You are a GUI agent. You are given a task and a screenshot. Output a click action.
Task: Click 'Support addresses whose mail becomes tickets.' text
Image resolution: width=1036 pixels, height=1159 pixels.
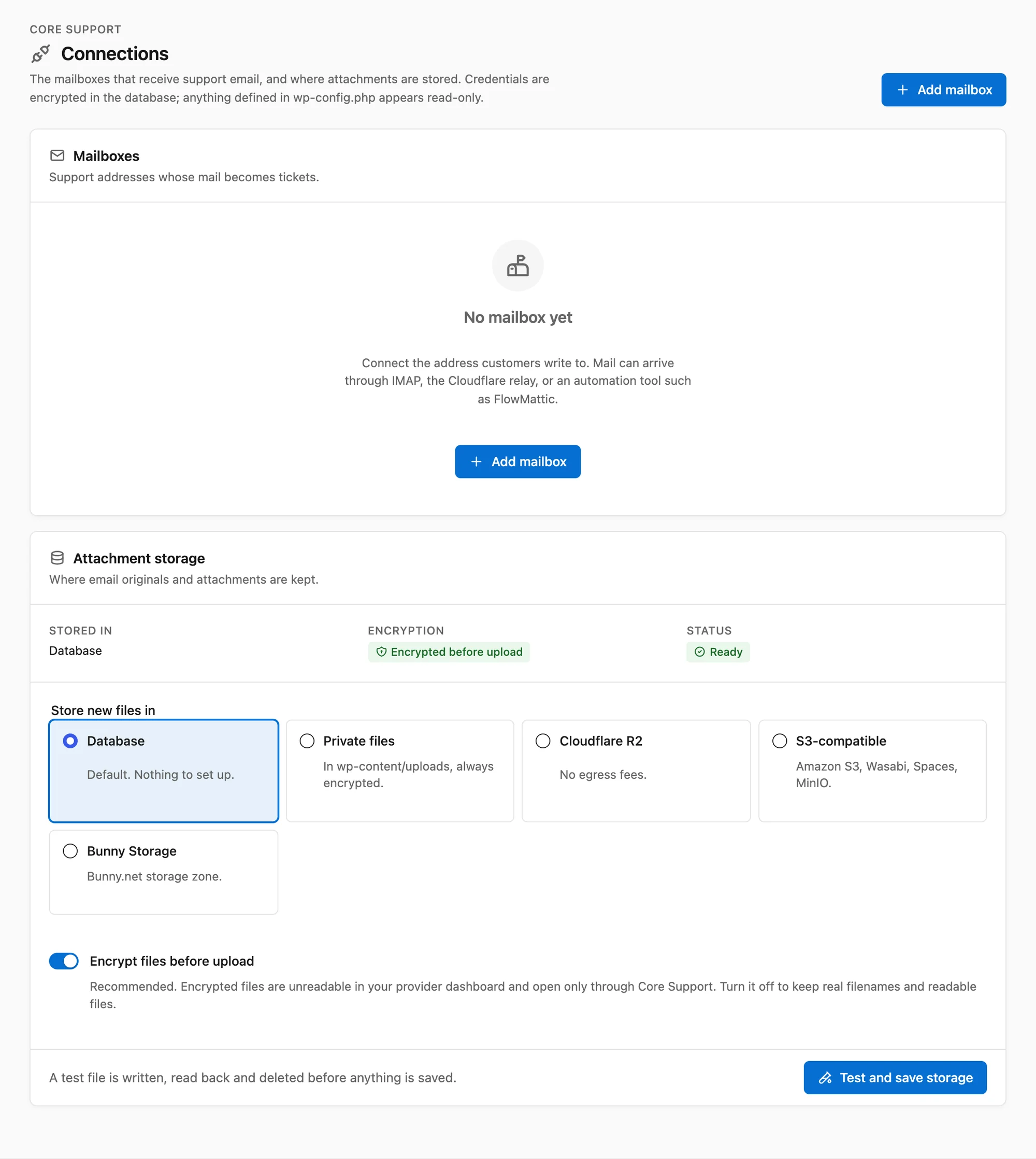point(184,177)
